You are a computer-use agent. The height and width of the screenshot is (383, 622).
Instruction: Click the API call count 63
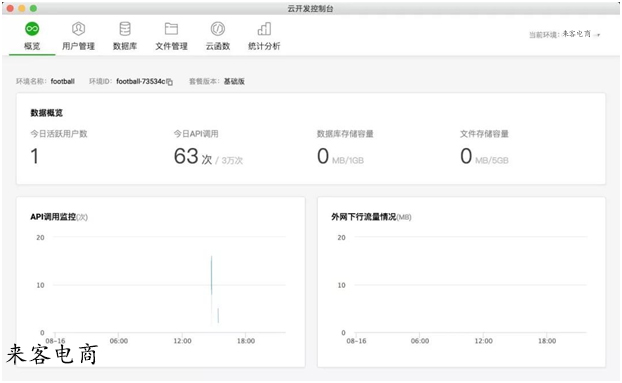pos(186,156)
